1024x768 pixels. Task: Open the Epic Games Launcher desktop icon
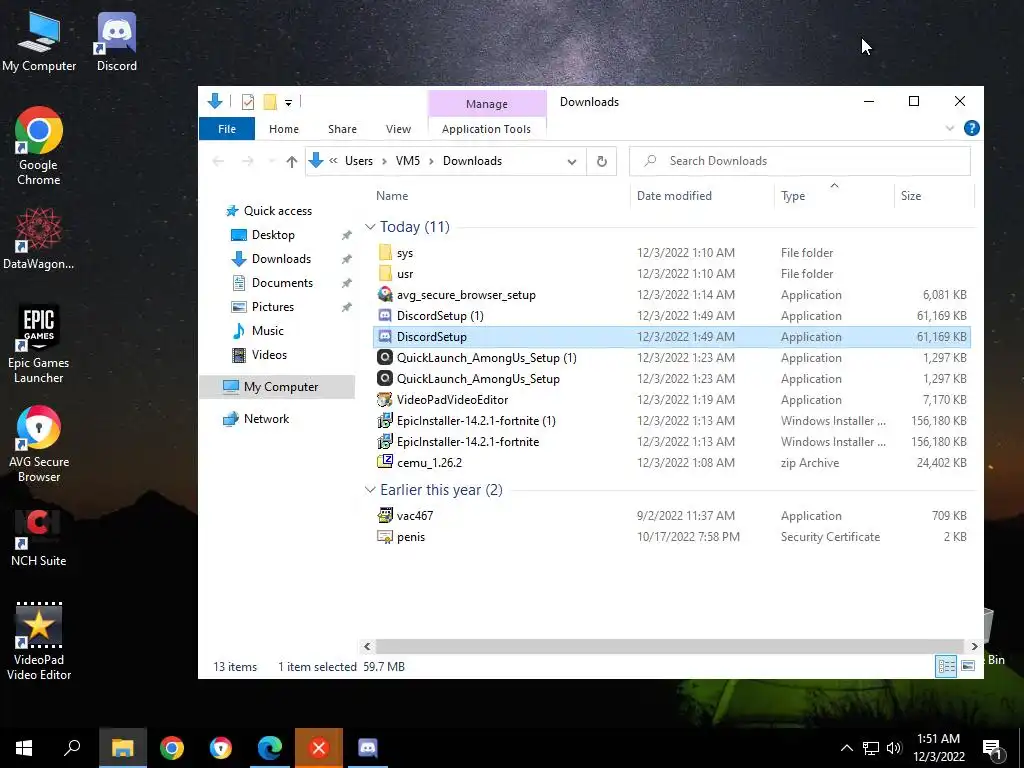click(x=39, y=344)
